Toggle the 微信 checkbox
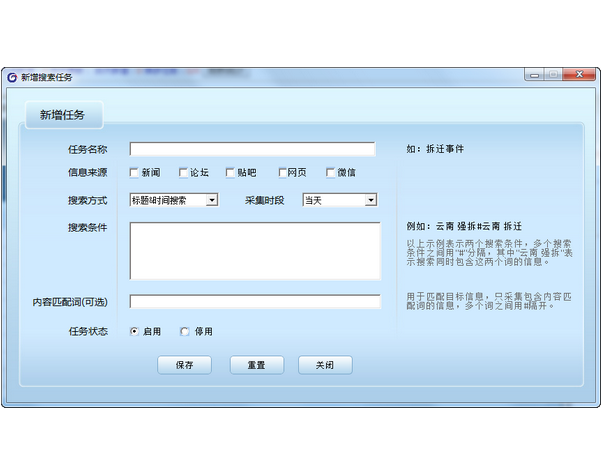Image resolution: width=603 pixels, height=476 pixels. click(x=330, y=173)
